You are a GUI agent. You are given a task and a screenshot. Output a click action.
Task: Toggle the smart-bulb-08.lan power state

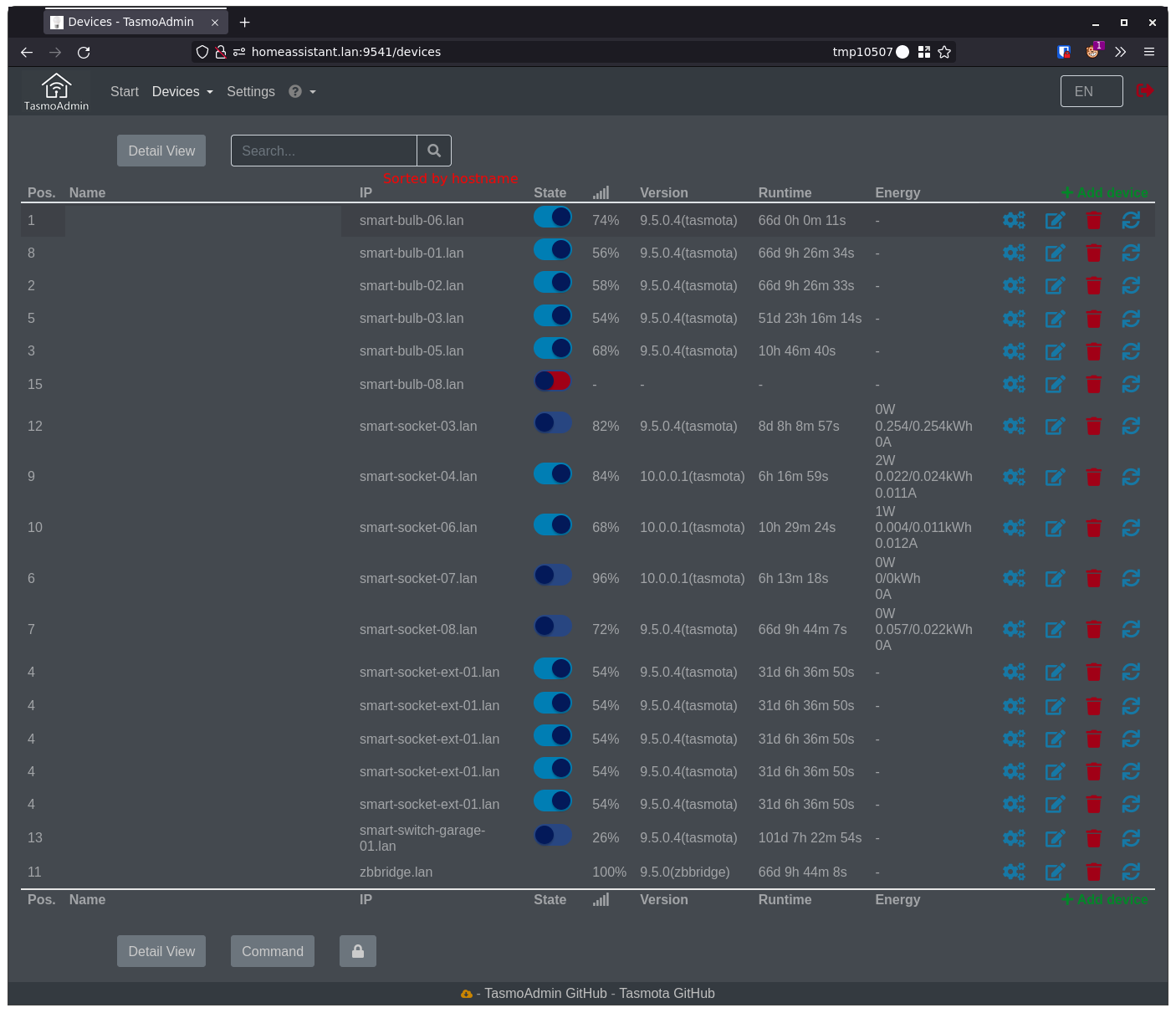552,381
